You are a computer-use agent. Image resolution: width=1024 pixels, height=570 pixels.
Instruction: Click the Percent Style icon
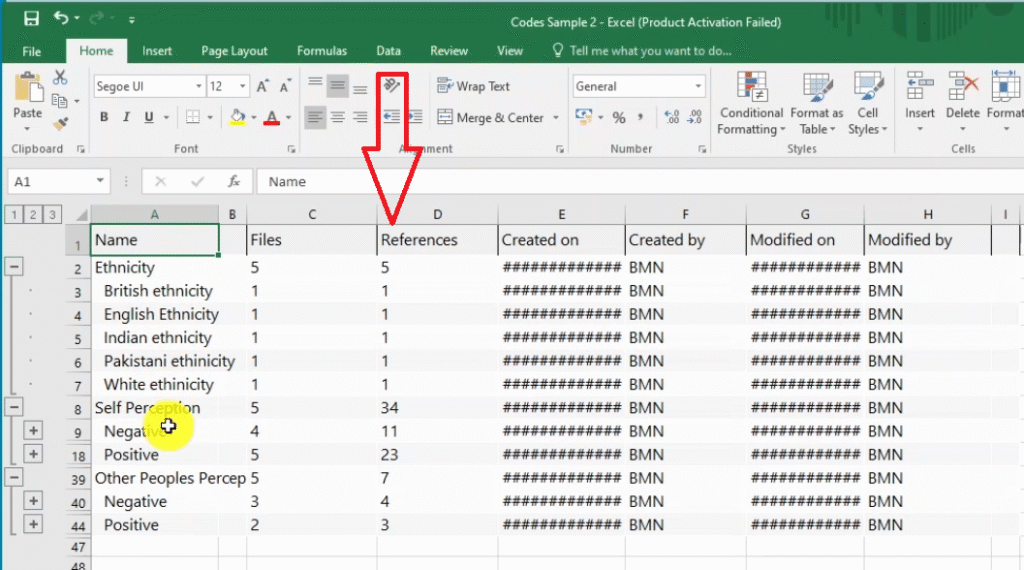619,118
